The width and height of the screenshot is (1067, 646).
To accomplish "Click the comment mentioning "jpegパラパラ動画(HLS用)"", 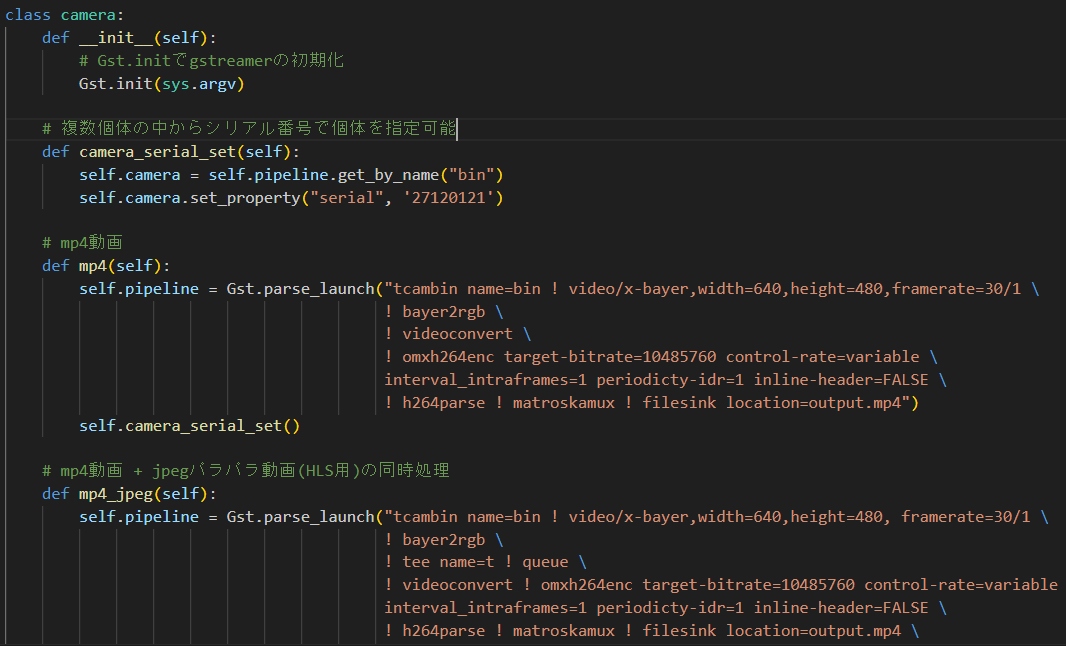I will coord(246,471).
